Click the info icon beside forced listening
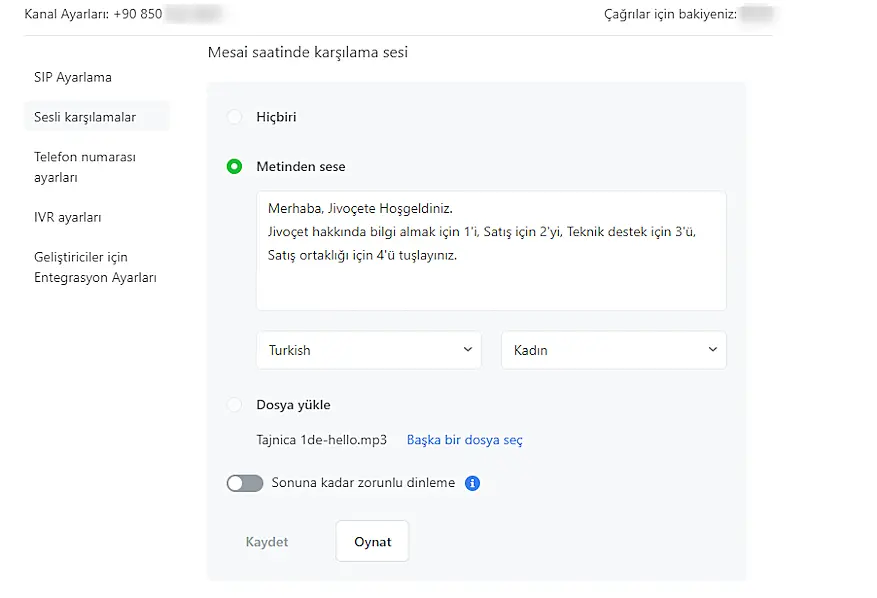The width and height of the screenshot is (877, 598). pos(473,484)
